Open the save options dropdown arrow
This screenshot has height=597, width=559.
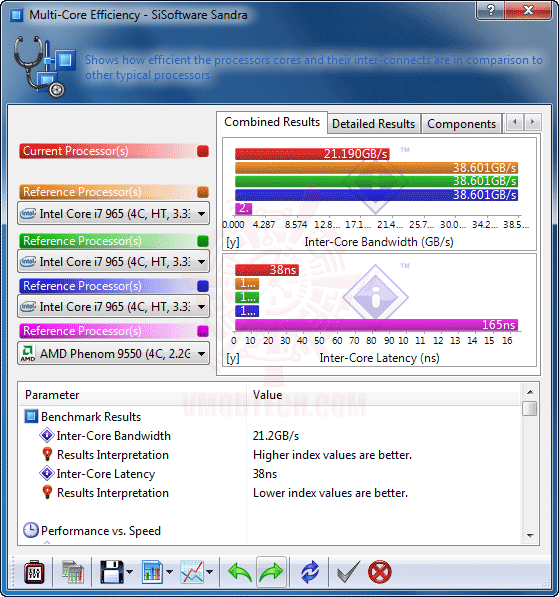coord(129,572)
